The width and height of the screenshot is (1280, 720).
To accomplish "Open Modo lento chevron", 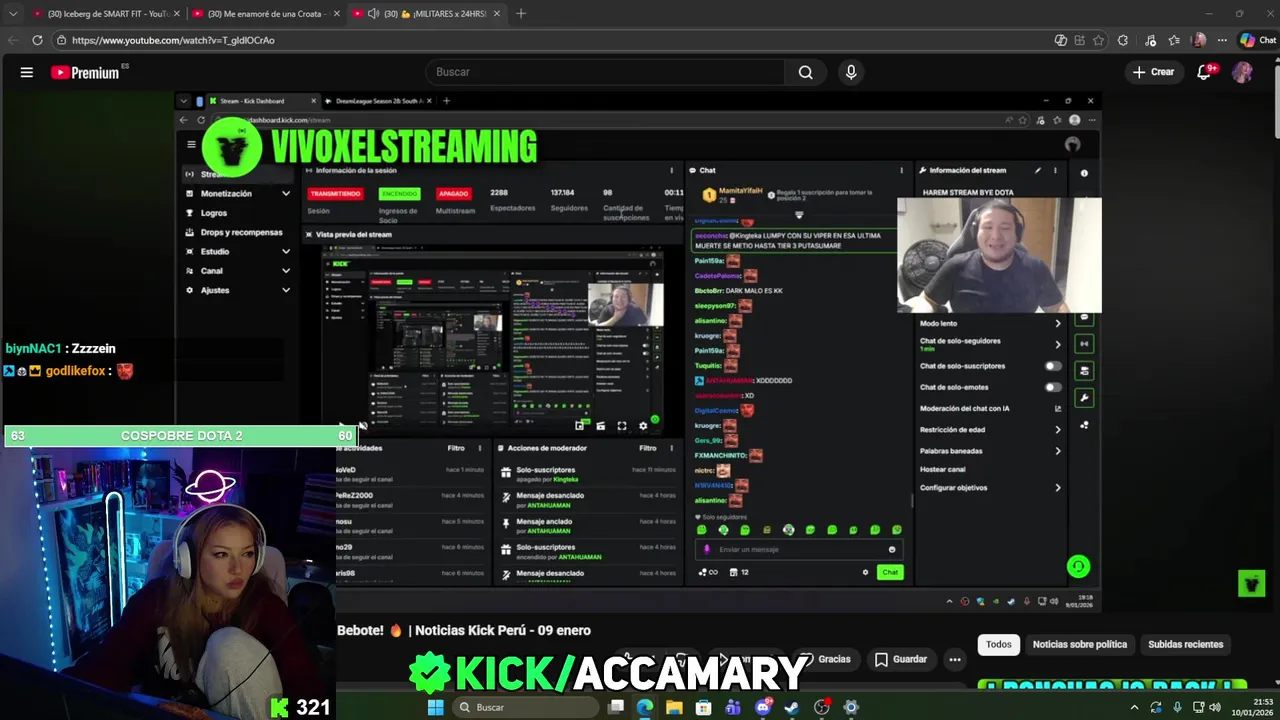I will [1057, 323].
